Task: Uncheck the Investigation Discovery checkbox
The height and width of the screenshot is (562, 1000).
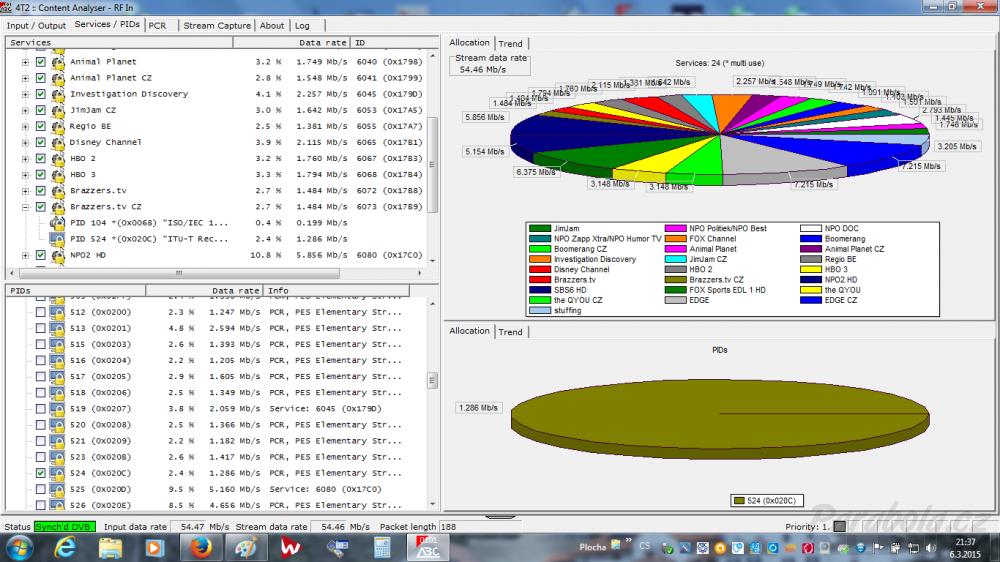Action: 41,94
